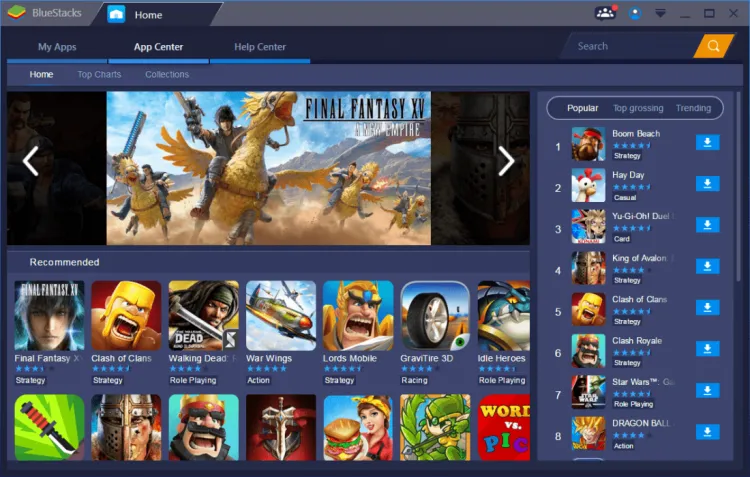Screen dimensions: 750x477
Task: Click the Clash Royale title text
Action: [x=637, y=341]
